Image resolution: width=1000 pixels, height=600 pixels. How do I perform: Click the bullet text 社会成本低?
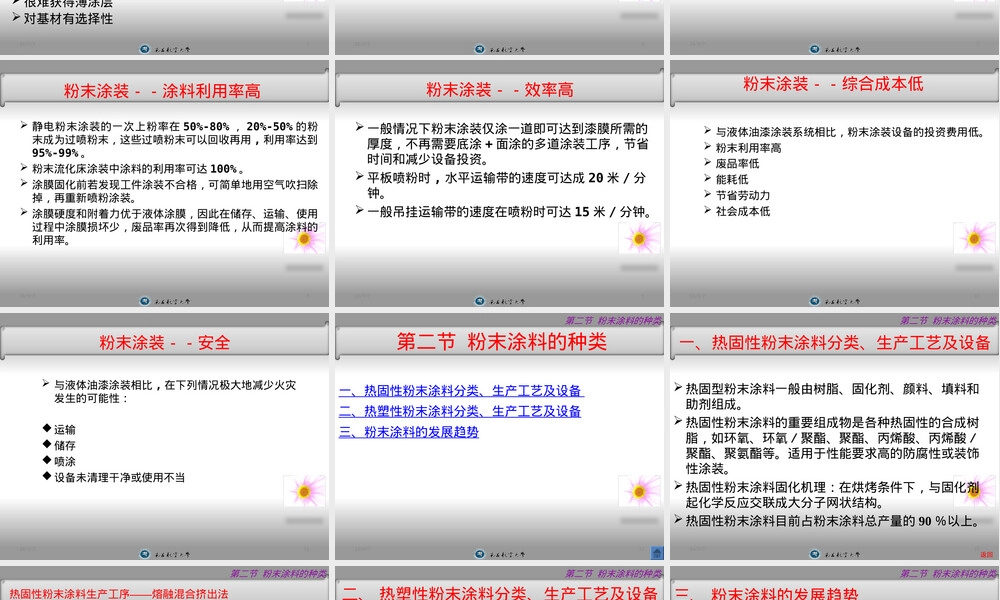742,212
